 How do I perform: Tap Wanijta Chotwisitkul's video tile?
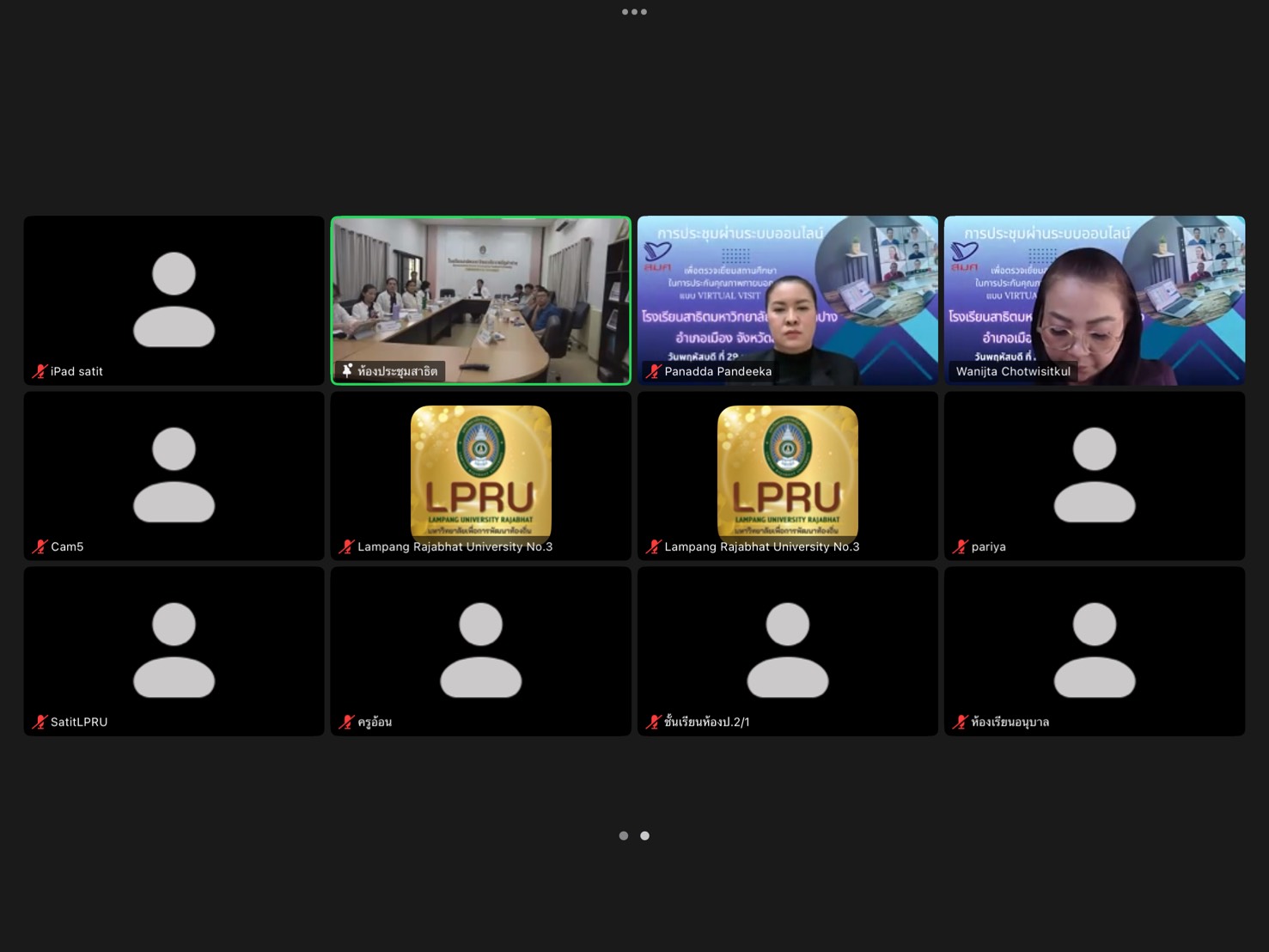(x=1094, y=292)
